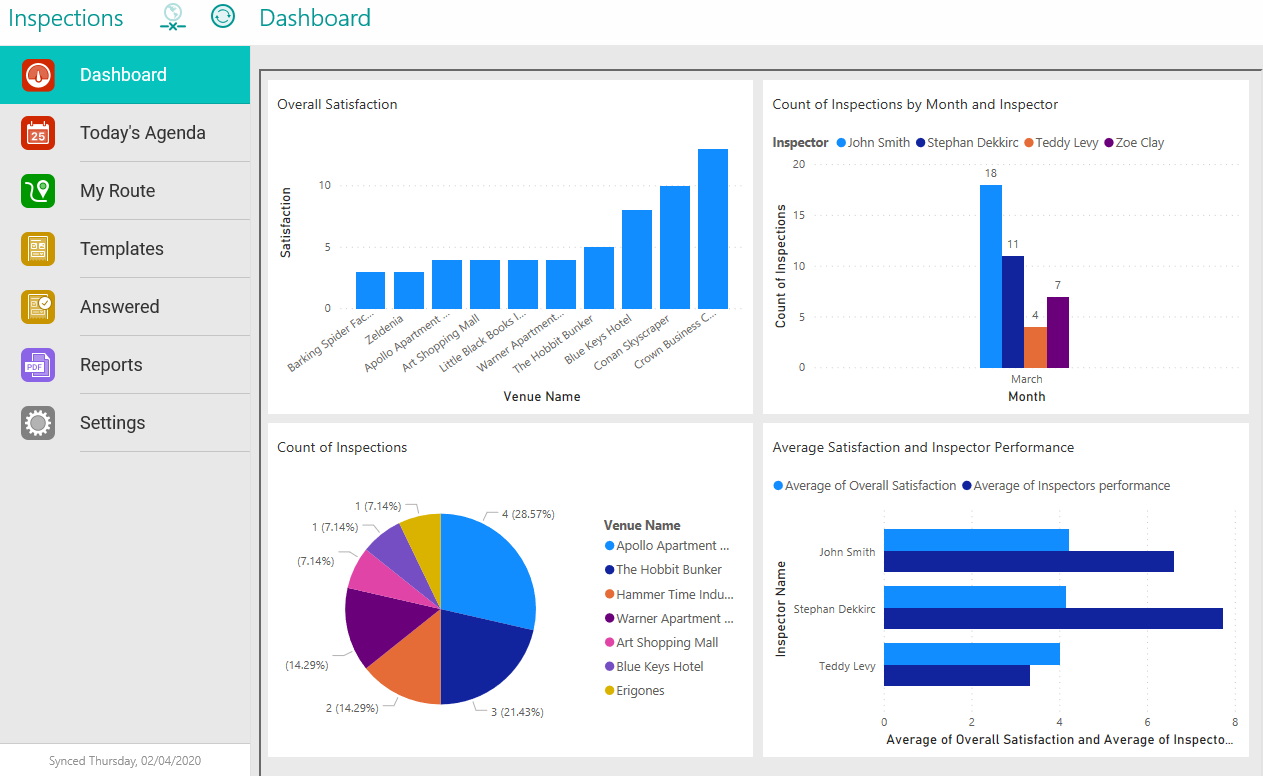Viewport: 1263px width, 776px height.
Task: Select Zoe Clay legend entry
Action: pos(1138,143)
